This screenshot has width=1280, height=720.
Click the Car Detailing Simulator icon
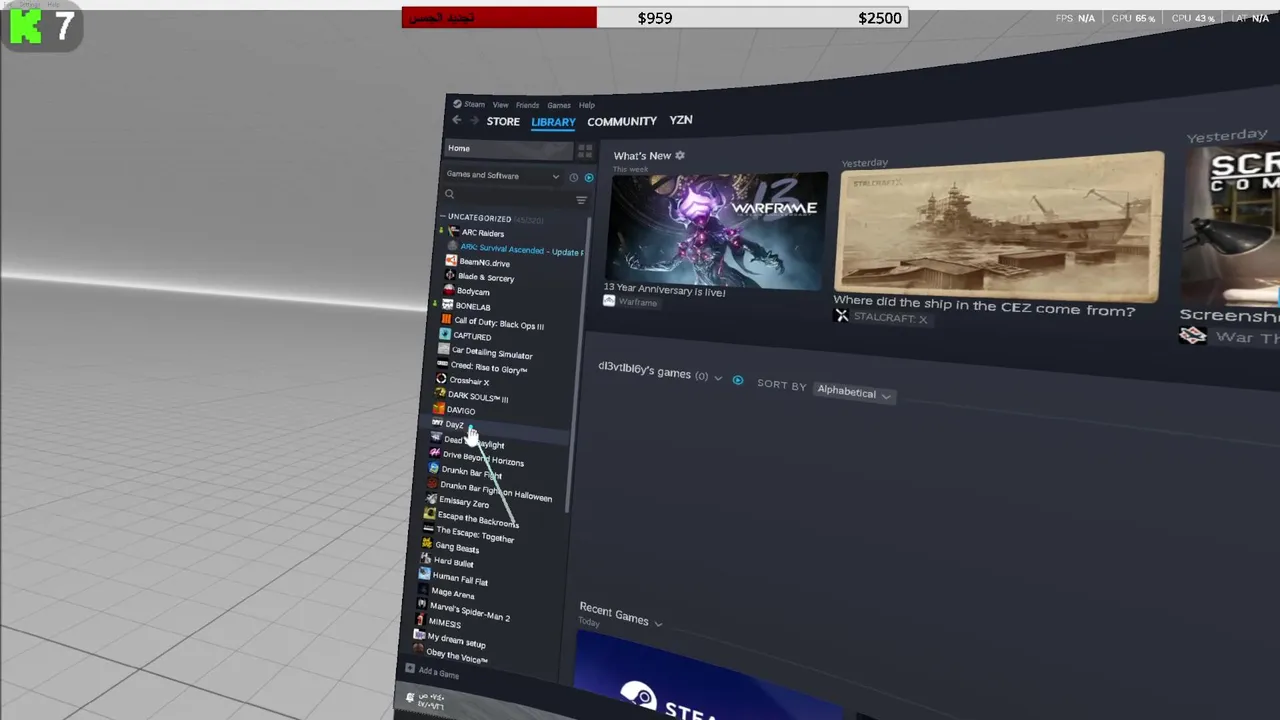point(444,349)
